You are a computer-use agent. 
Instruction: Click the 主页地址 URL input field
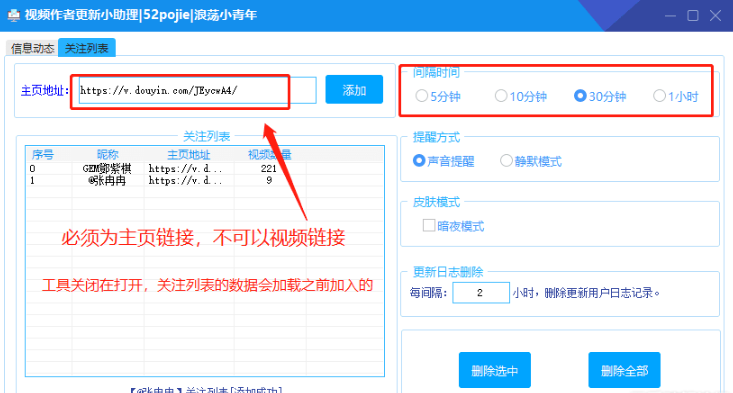click(x=197, y=90)
